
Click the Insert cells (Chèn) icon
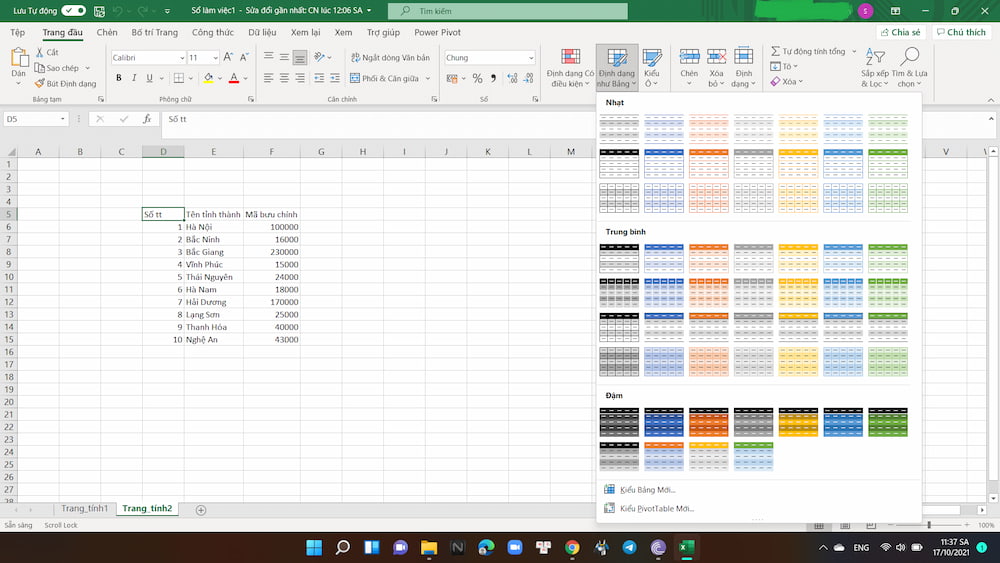point(689,57)
